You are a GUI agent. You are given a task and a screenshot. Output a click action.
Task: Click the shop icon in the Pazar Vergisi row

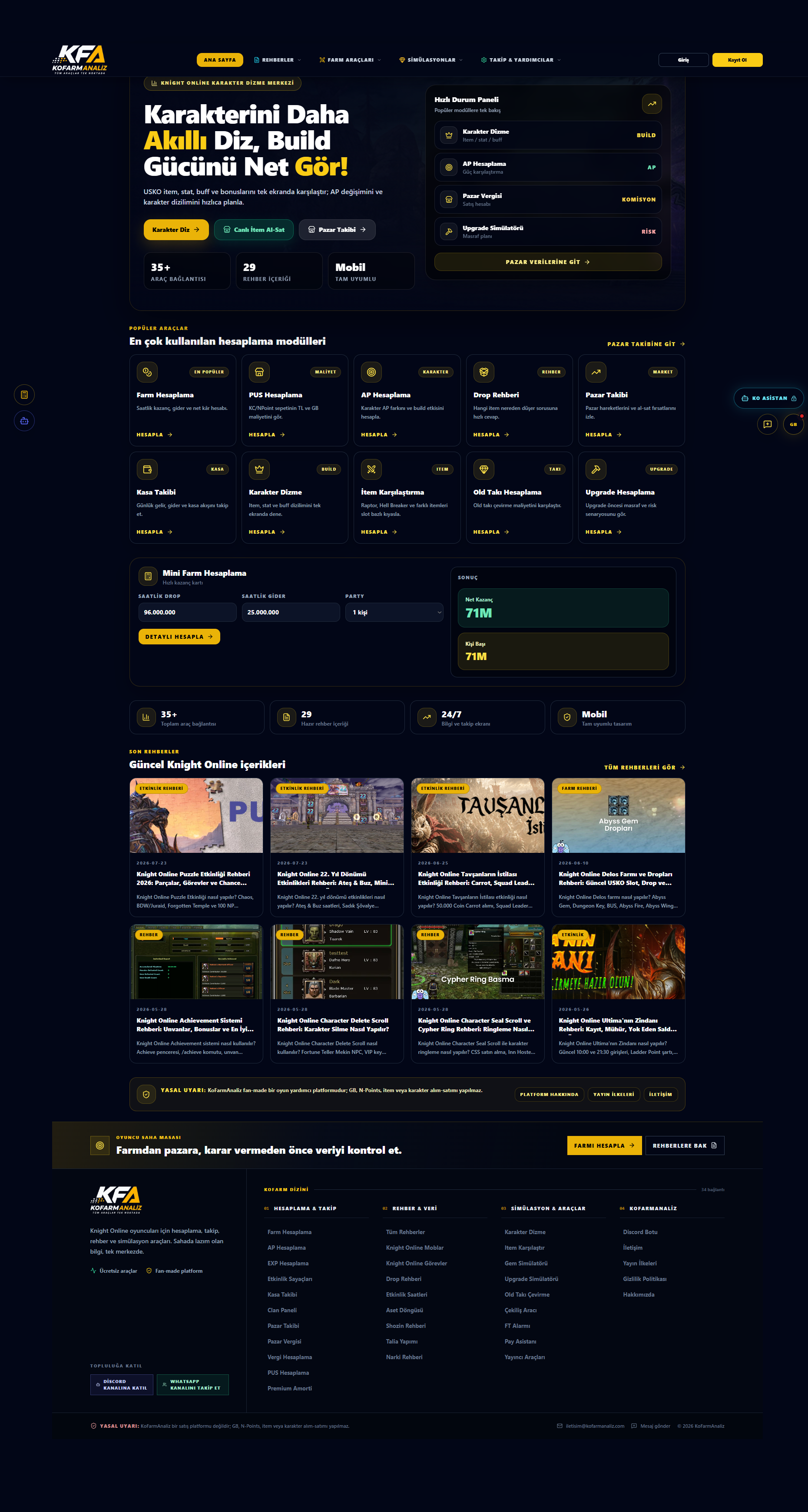(449, 200)
